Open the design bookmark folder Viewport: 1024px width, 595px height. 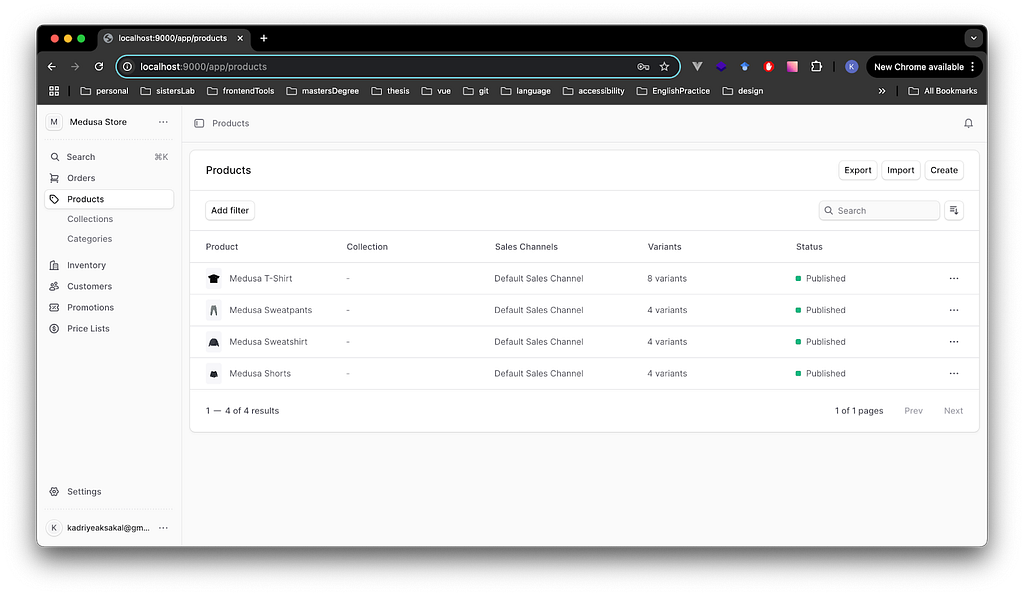[x=743, y=91]
